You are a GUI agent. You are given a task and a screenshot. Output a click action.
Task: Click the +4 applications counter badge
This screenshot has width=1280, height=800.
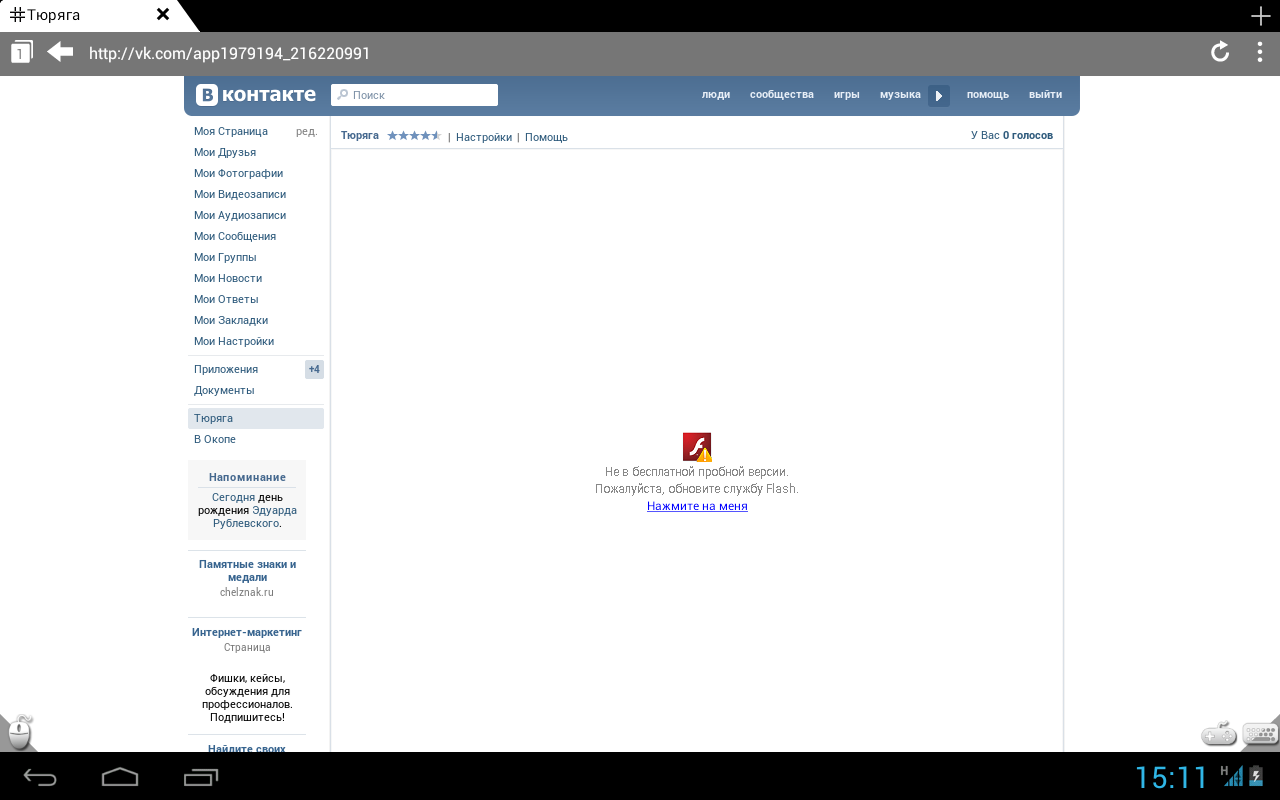click(314, 369)
